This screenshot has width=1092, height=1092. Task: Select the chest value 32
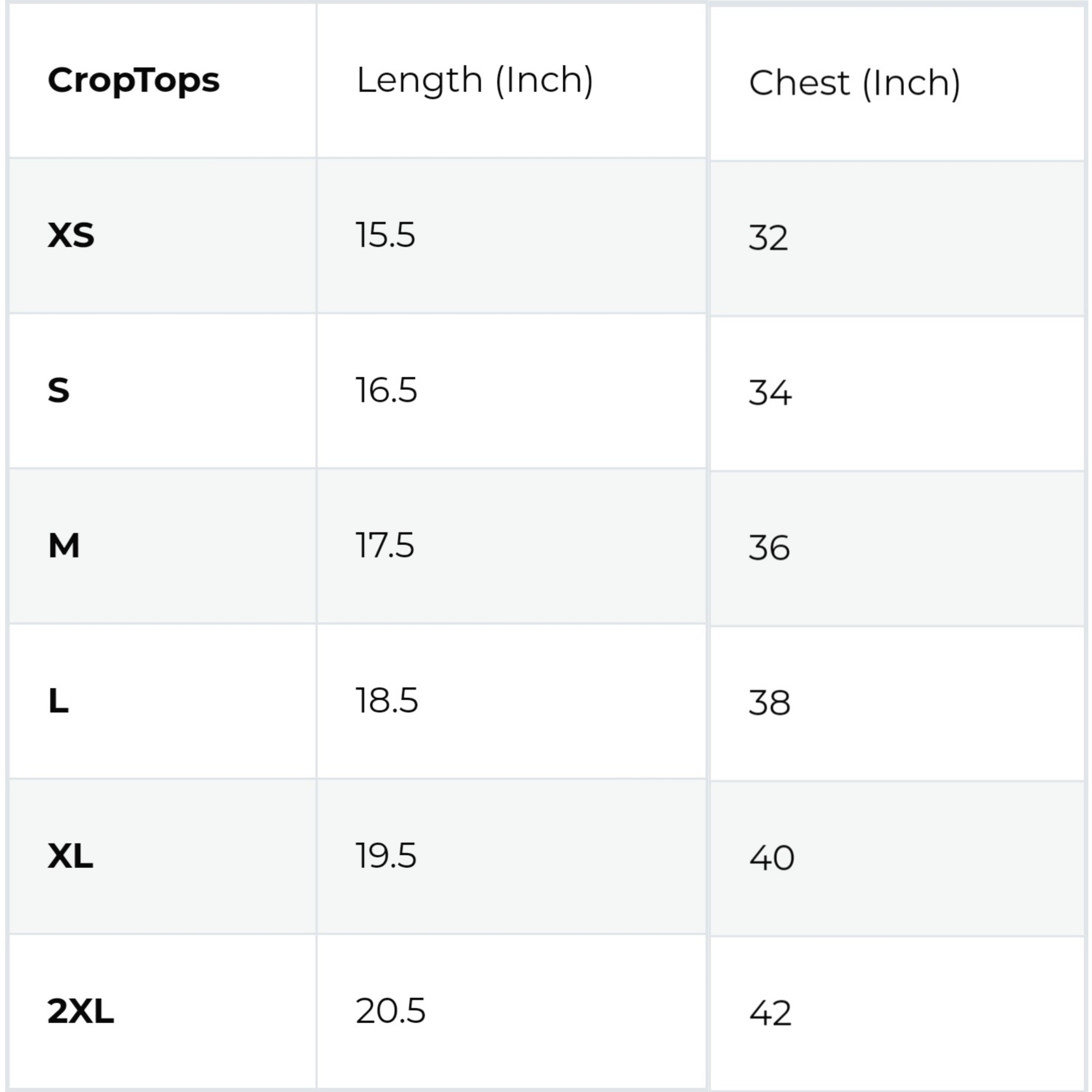click(x=768, y=238)
